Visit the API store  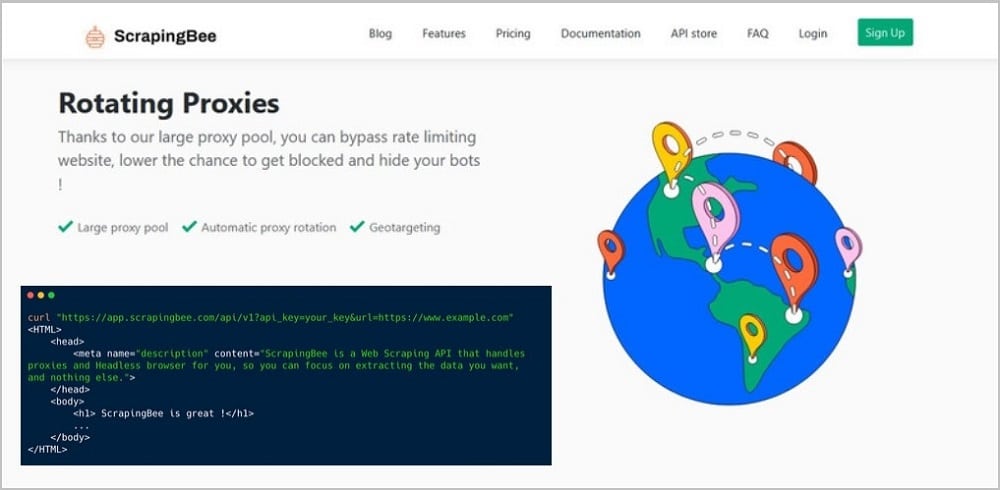coord(694,34)
